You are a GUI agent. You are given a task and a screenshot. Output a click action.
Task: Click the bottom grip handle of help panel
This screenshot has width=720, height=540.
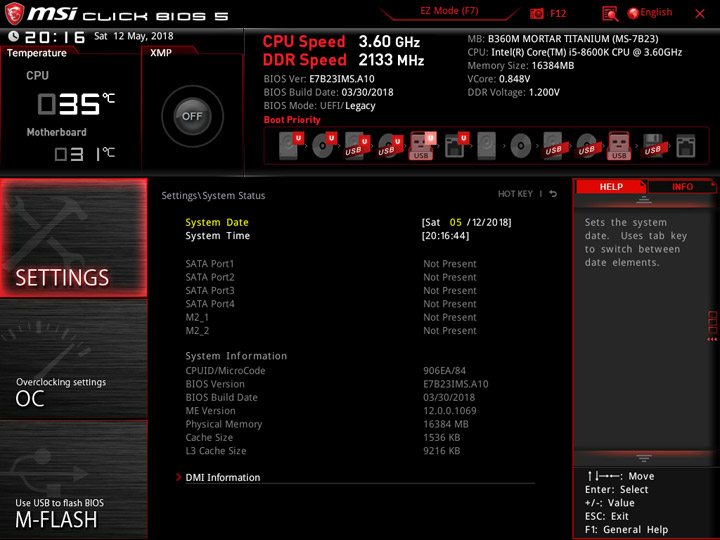pyautogui.click(x=644, y=458)
